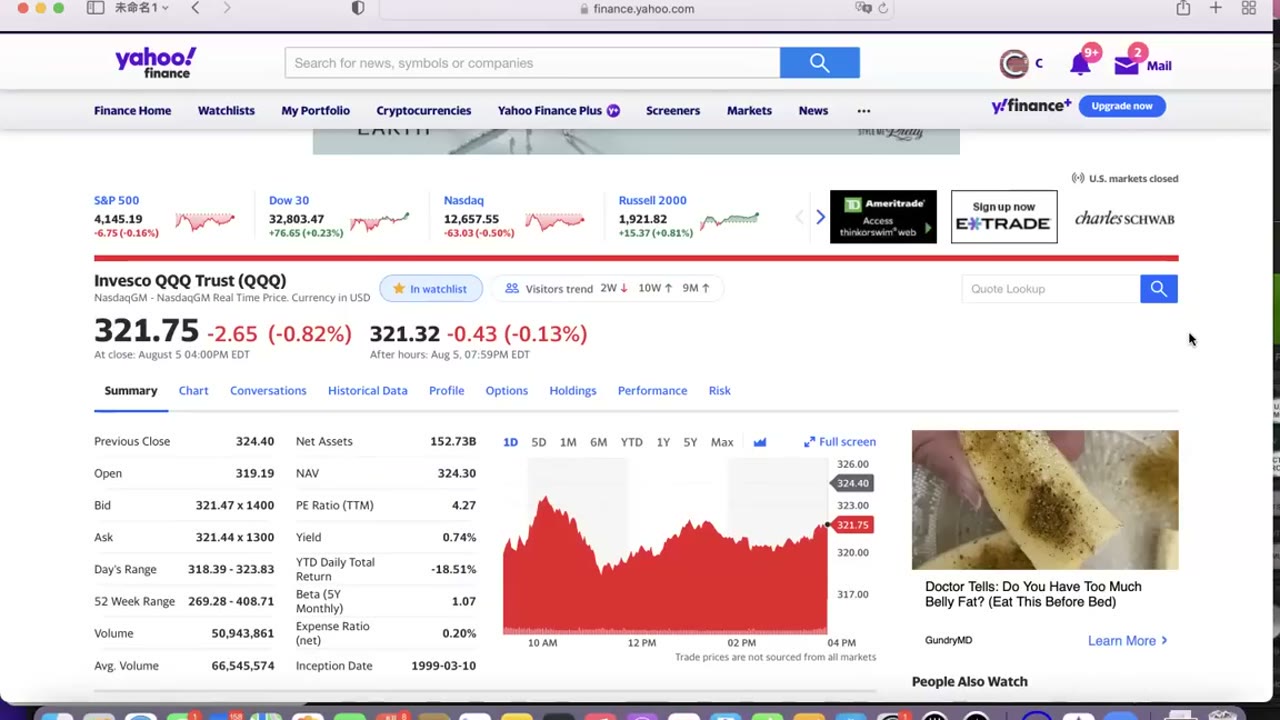Click the red intraday price chart area

665,565
